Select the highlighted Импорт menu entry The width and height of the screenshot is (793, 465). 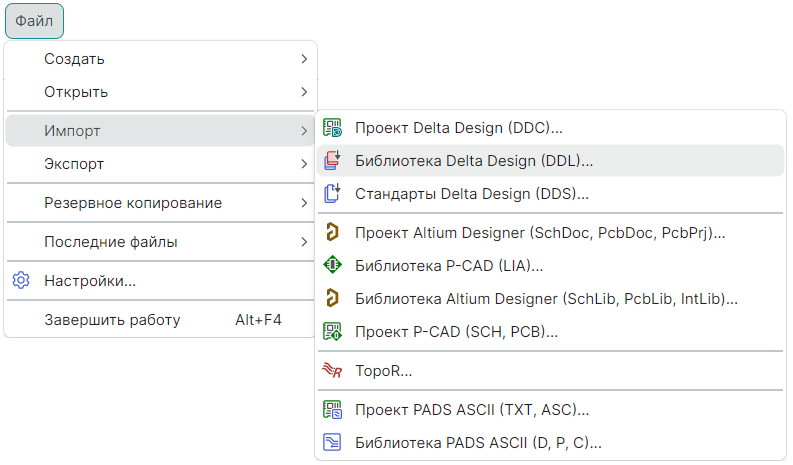[x=72, y=131]
